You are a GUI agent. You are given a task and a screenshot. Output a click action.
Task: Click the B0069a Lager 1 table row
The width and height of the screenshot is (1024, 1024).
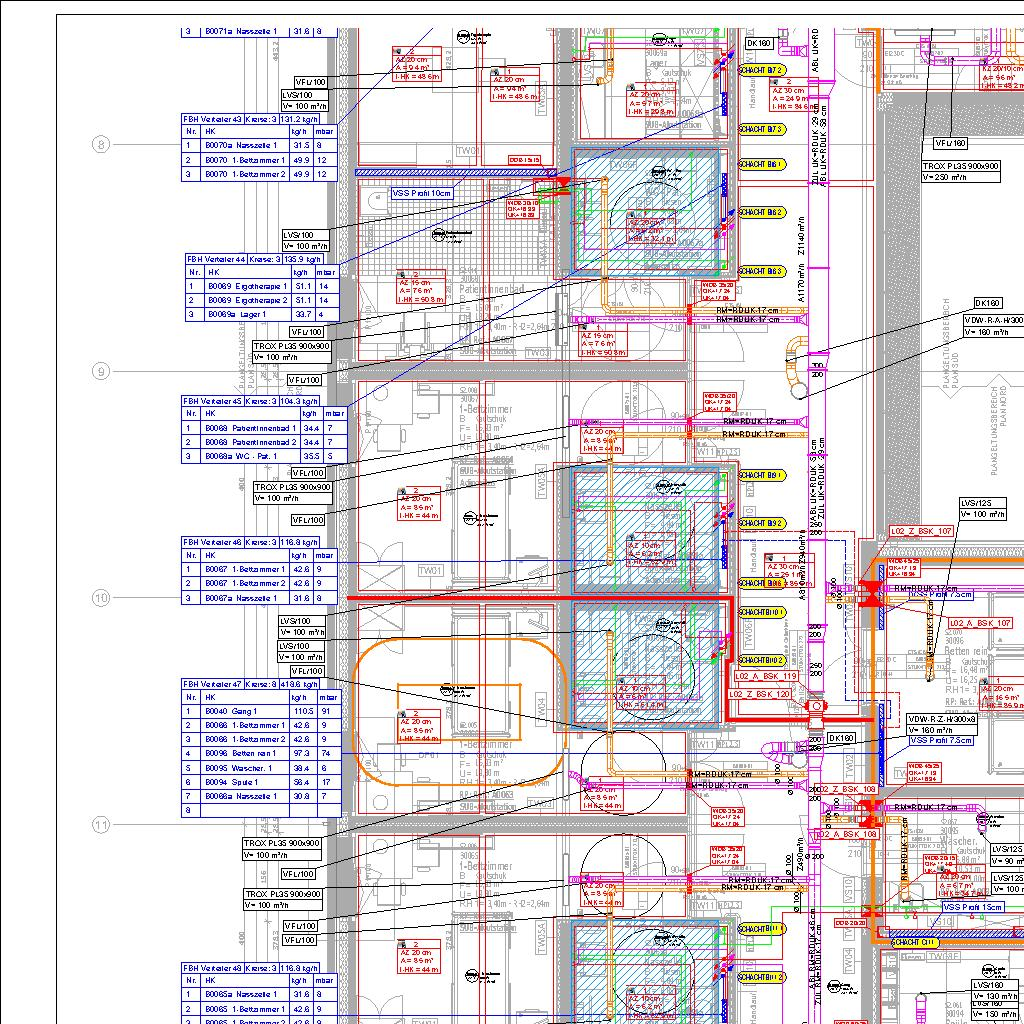[263, 314]
